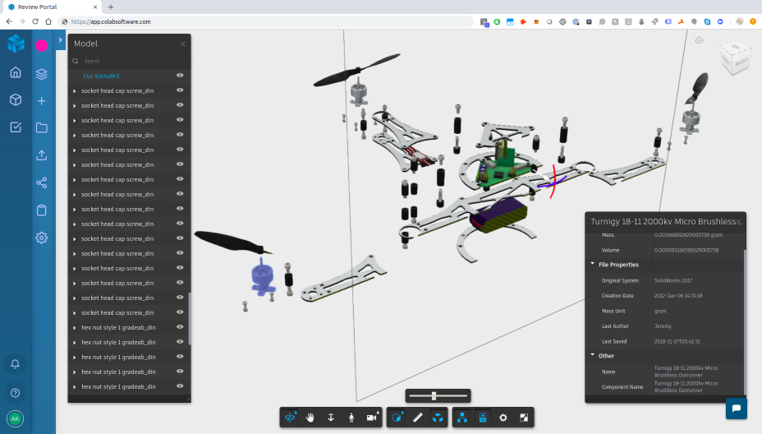This screenshot has width=762, height=434.
Task: Open Home in left sidebar
Action: (x=16, y=72)
